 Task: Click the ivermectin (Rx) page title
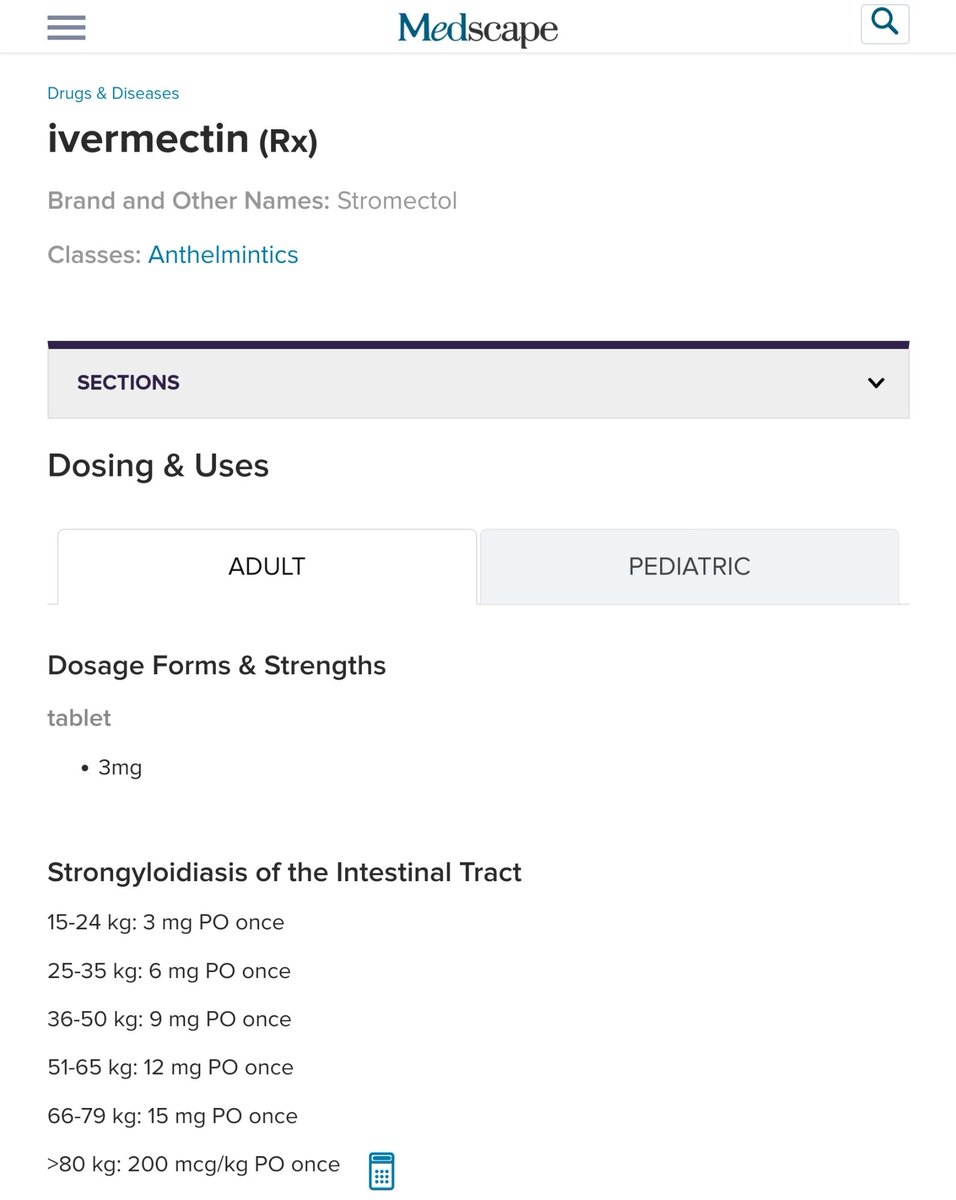point(182,139)
